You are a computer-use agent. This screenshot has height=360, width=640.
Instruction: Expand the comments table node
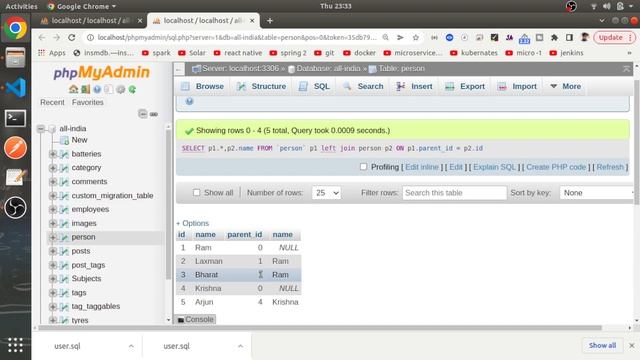pyautogui.click(x=53, y=182)
